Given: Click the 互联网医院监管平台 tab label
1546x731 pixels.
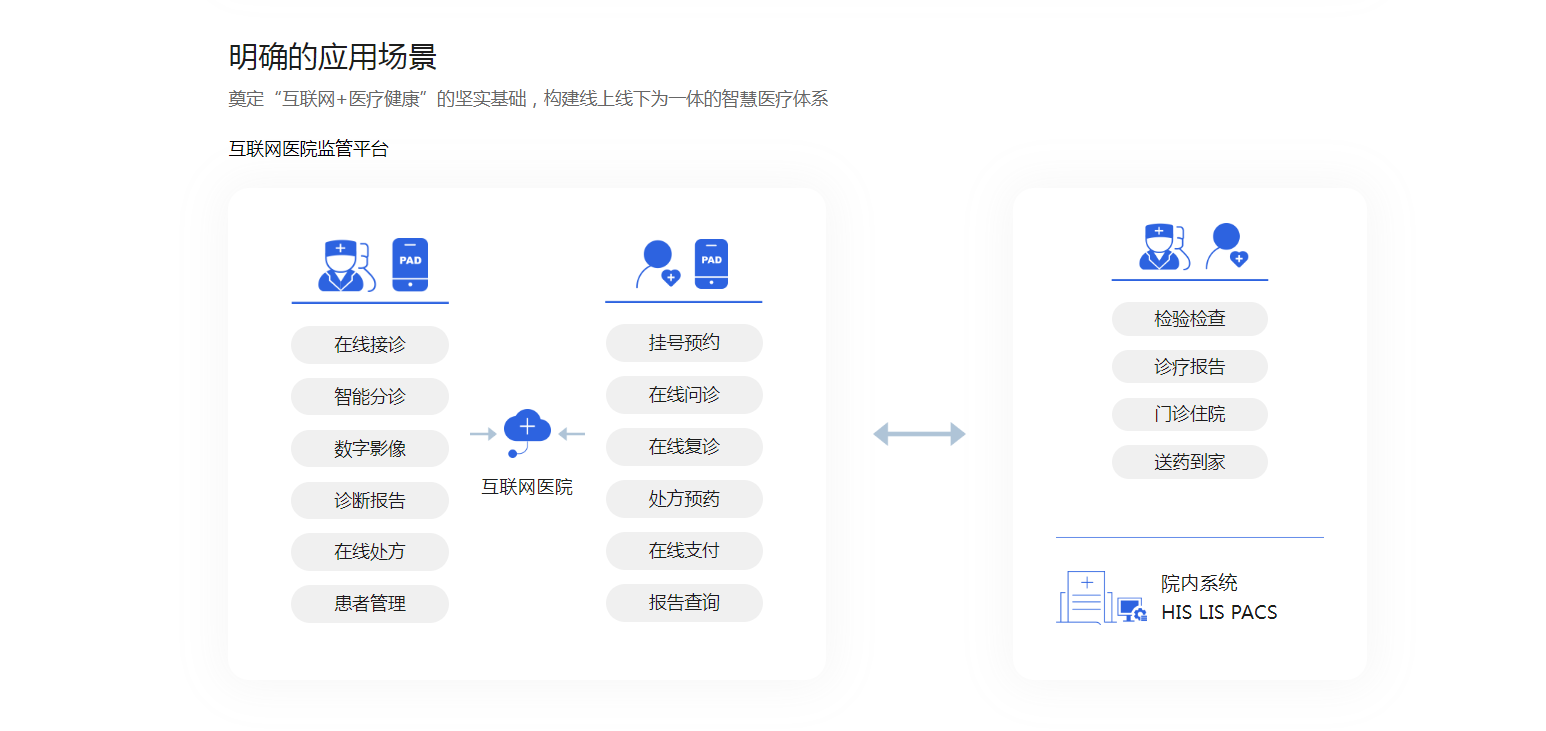Looking at the screenshot, I should pyautogui.click(x=308, y=149).
